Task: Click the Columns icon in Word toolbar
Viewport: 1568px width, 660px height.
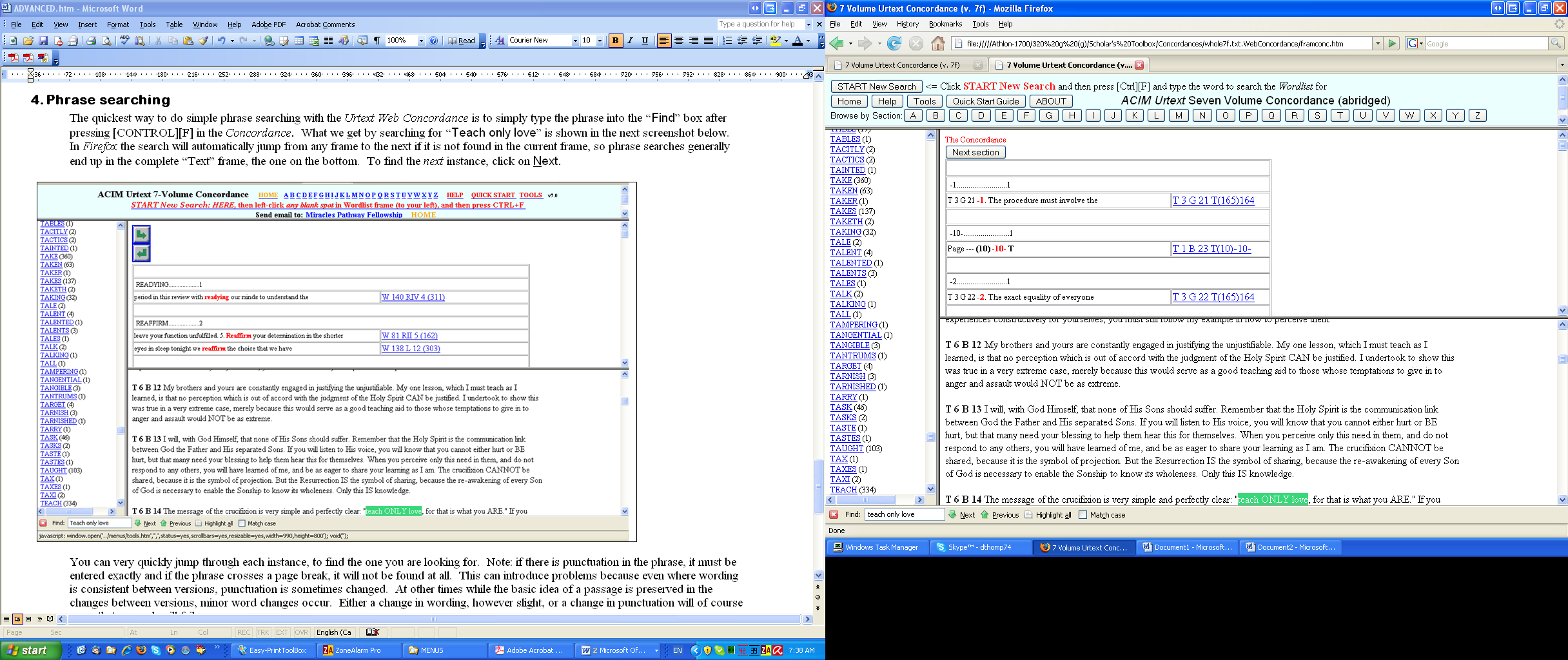Action: pyautogui.click(x=328, y=41)
